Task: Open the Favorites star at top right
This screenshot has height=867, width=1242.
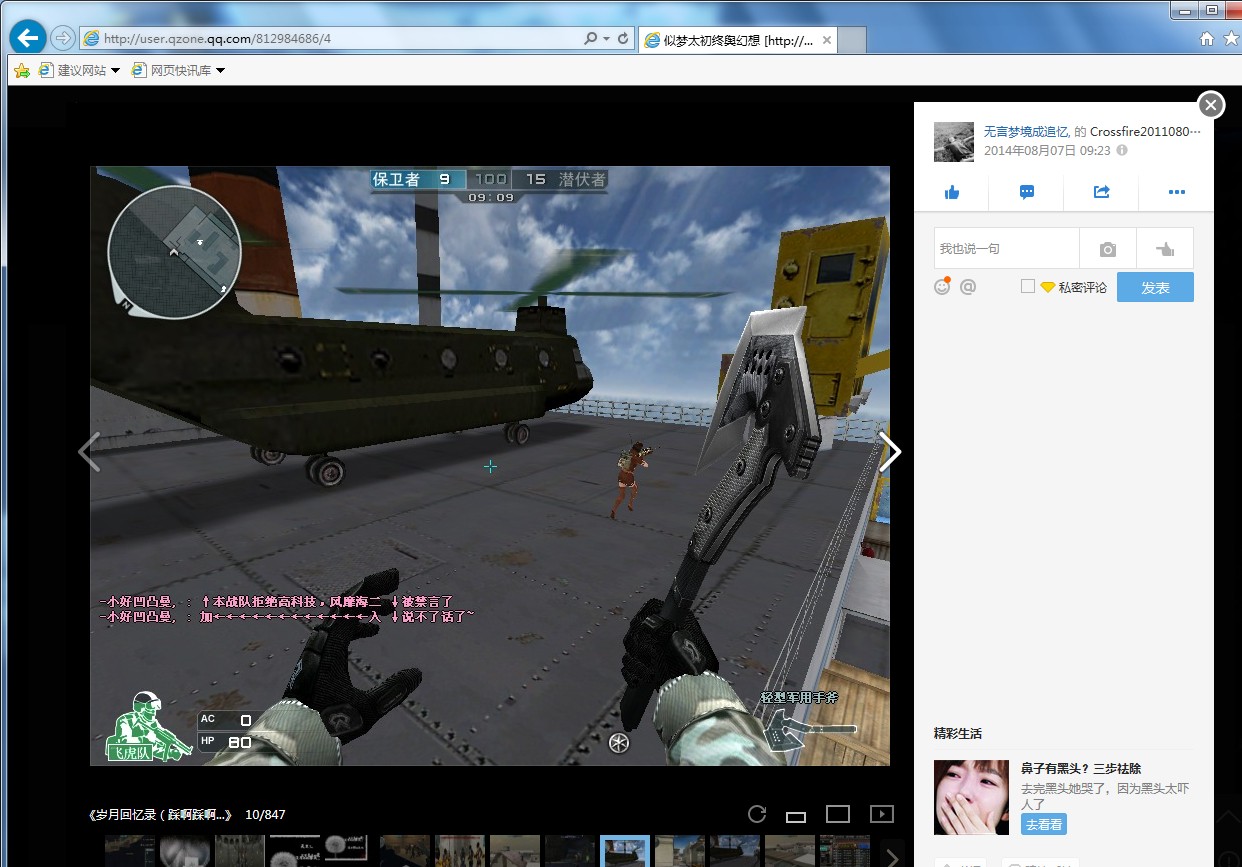Action: pos(1230,39)
